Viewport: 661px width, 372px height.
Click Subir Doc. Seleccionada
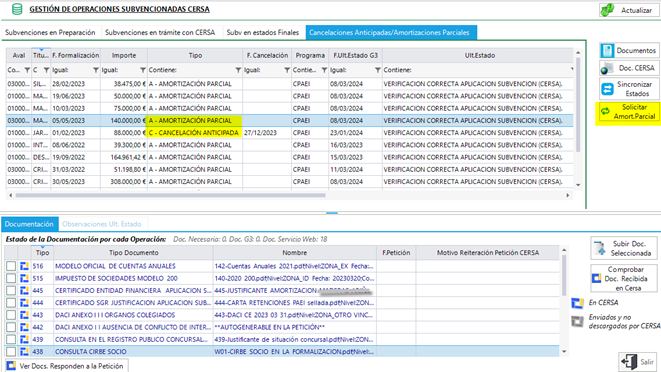pos(624,248)
